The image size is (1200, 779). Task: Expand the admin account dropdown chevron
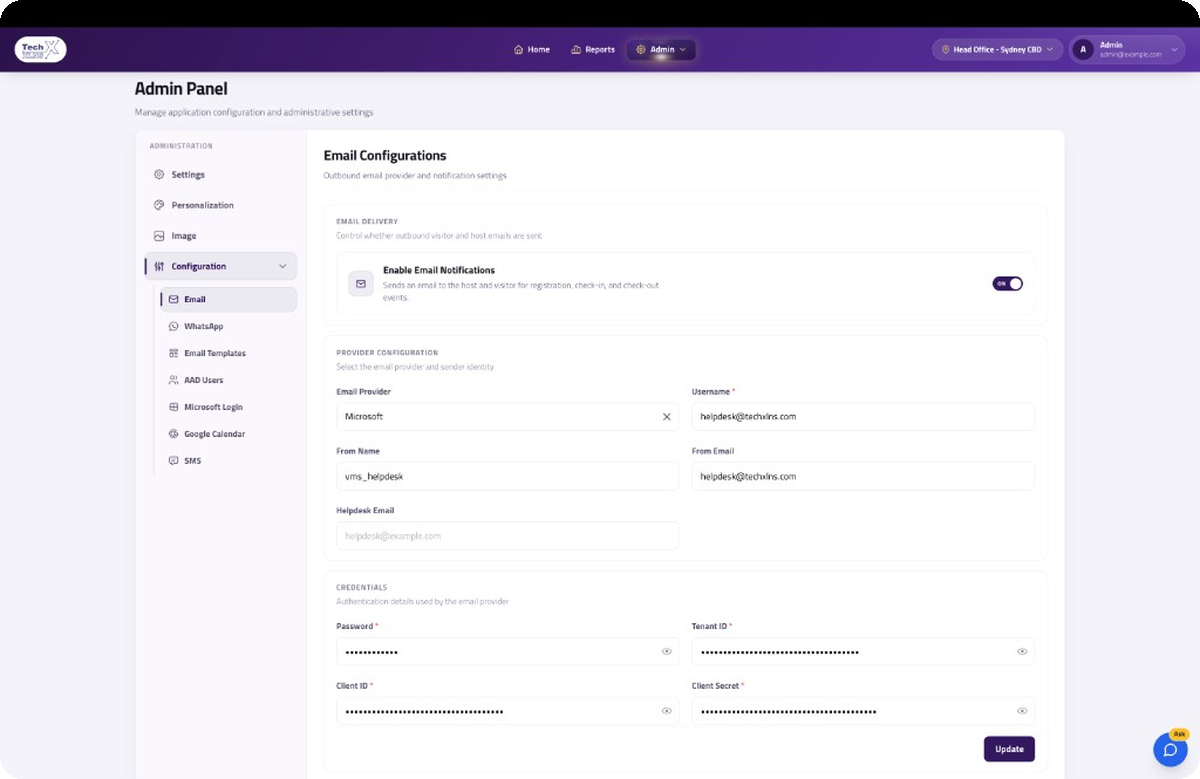tap(1175, 49)
